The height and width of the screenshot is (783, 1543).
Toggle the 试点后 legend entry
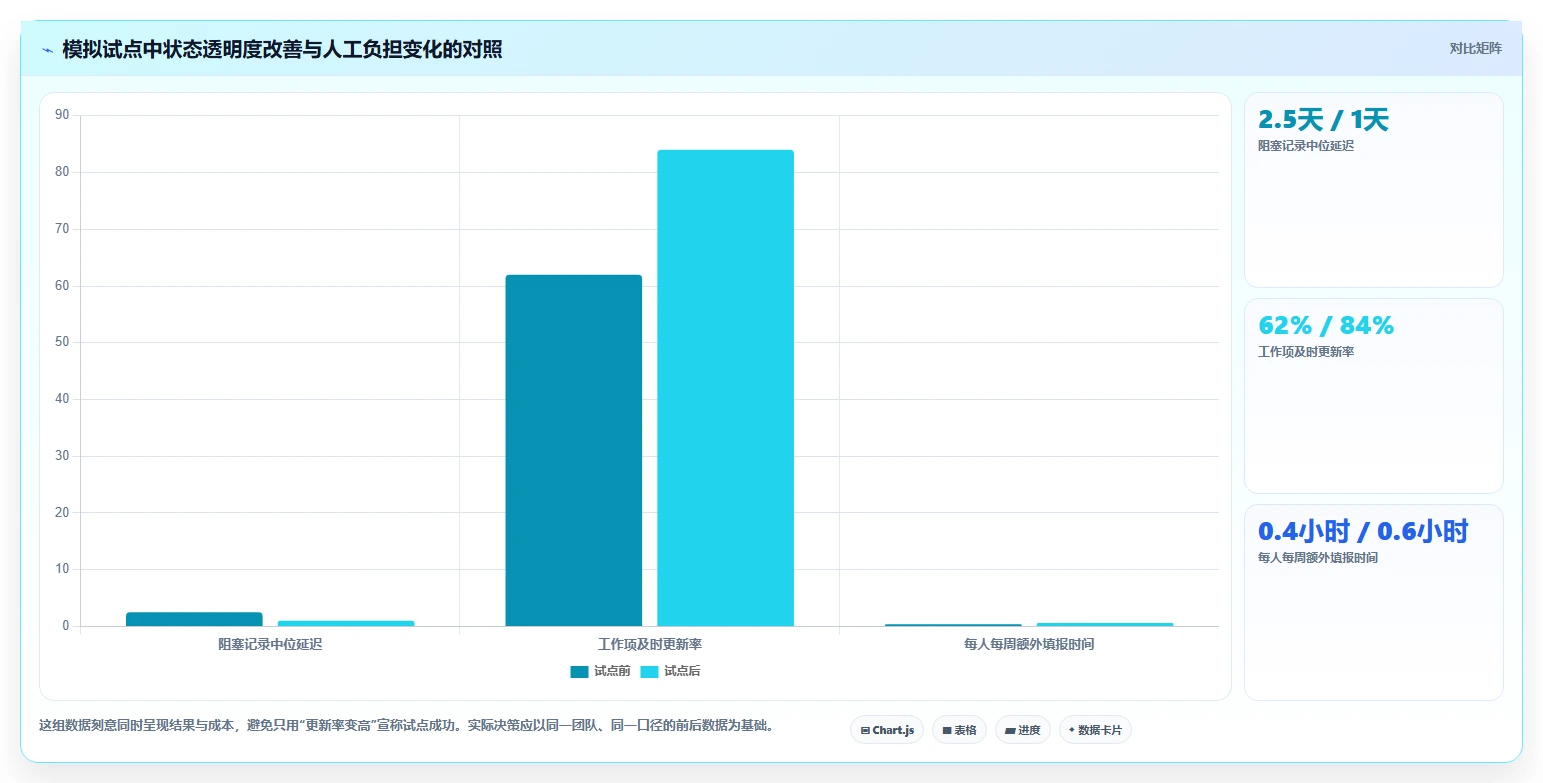click(x=670, y=671)
